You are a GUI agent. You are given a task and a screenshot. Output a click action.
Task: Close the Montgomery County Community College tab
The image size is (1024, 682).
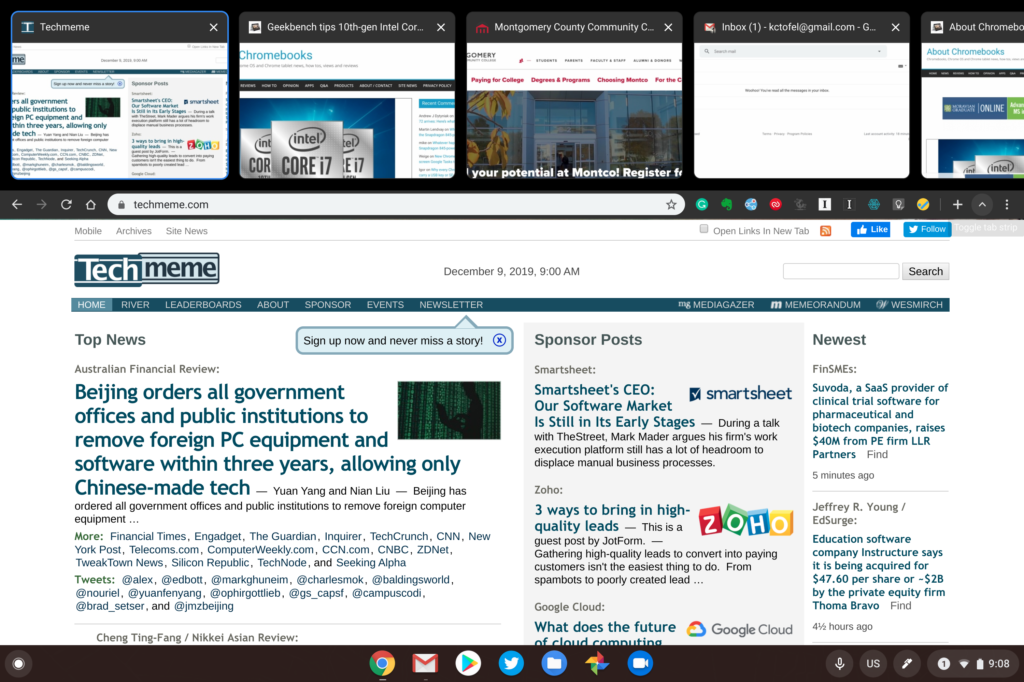click(668, 27)
